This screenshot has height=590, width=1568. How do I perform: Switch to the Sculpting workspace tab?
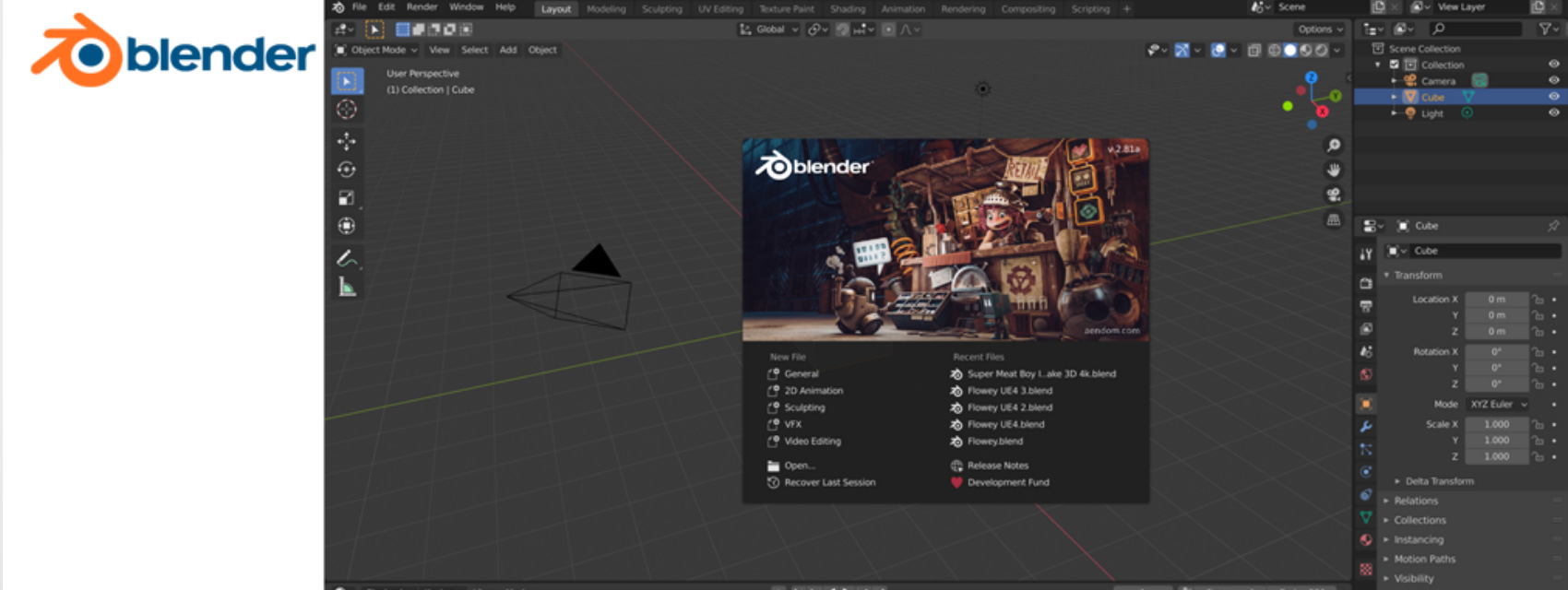click(x=661, y=9)
